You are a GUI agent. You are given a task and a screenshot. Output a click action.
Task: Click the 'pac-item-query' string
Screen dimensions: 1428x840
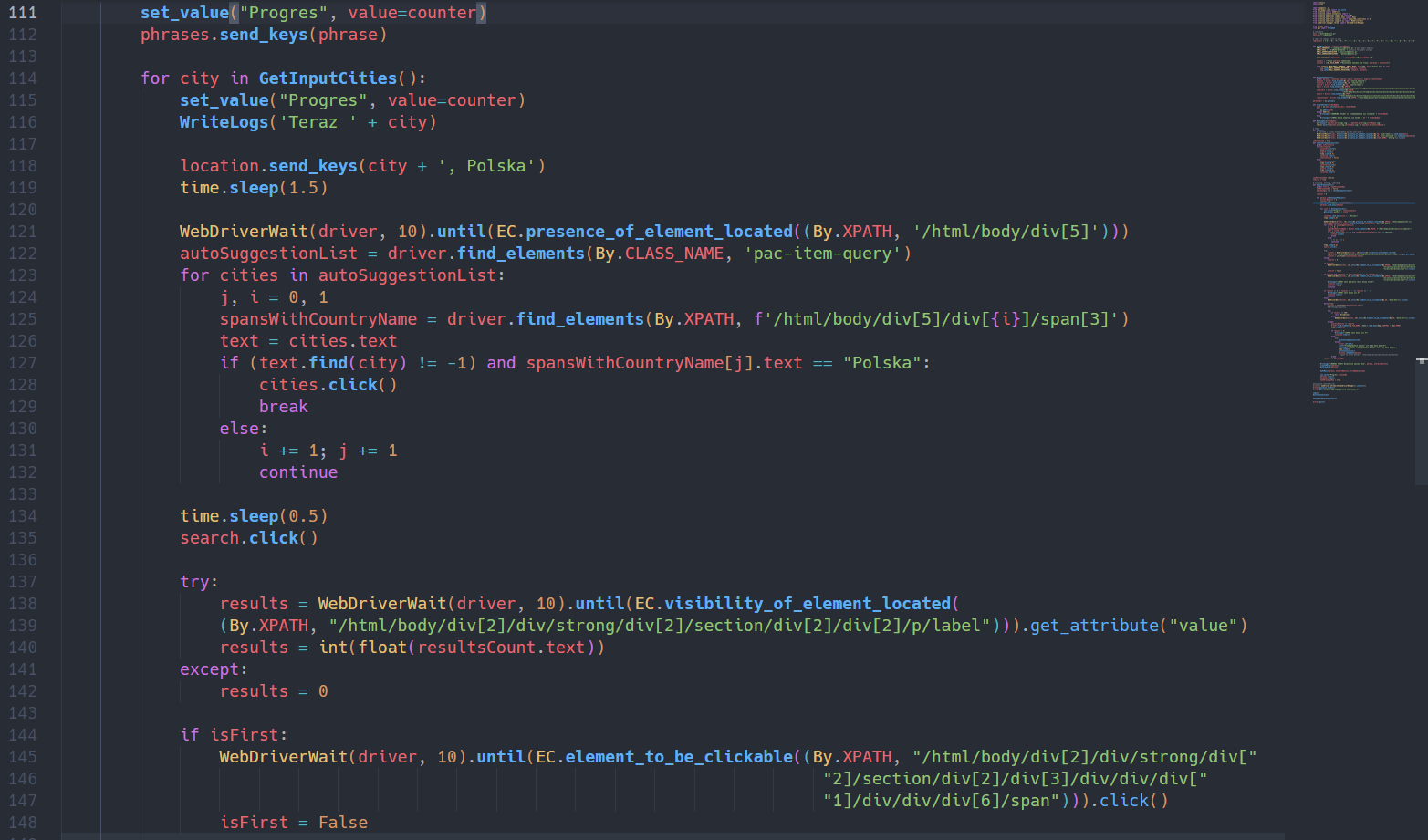[823, 254]
